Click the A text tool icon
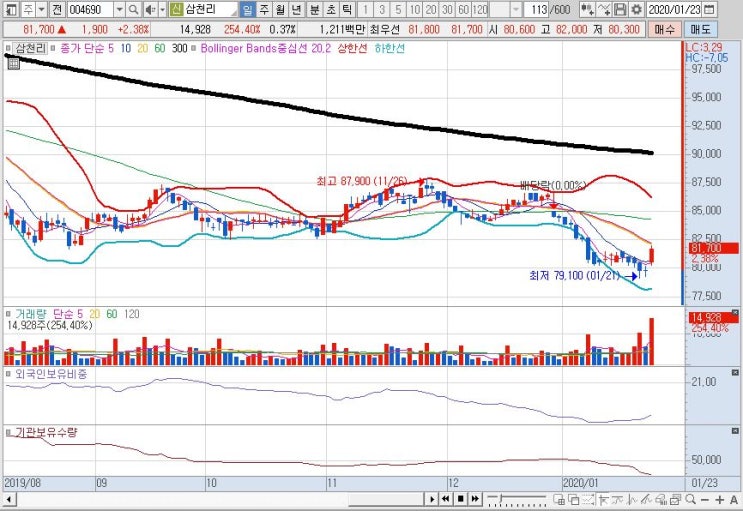Image resolution: width=743 pixels, height=511 pixels. tap(734, 499)
